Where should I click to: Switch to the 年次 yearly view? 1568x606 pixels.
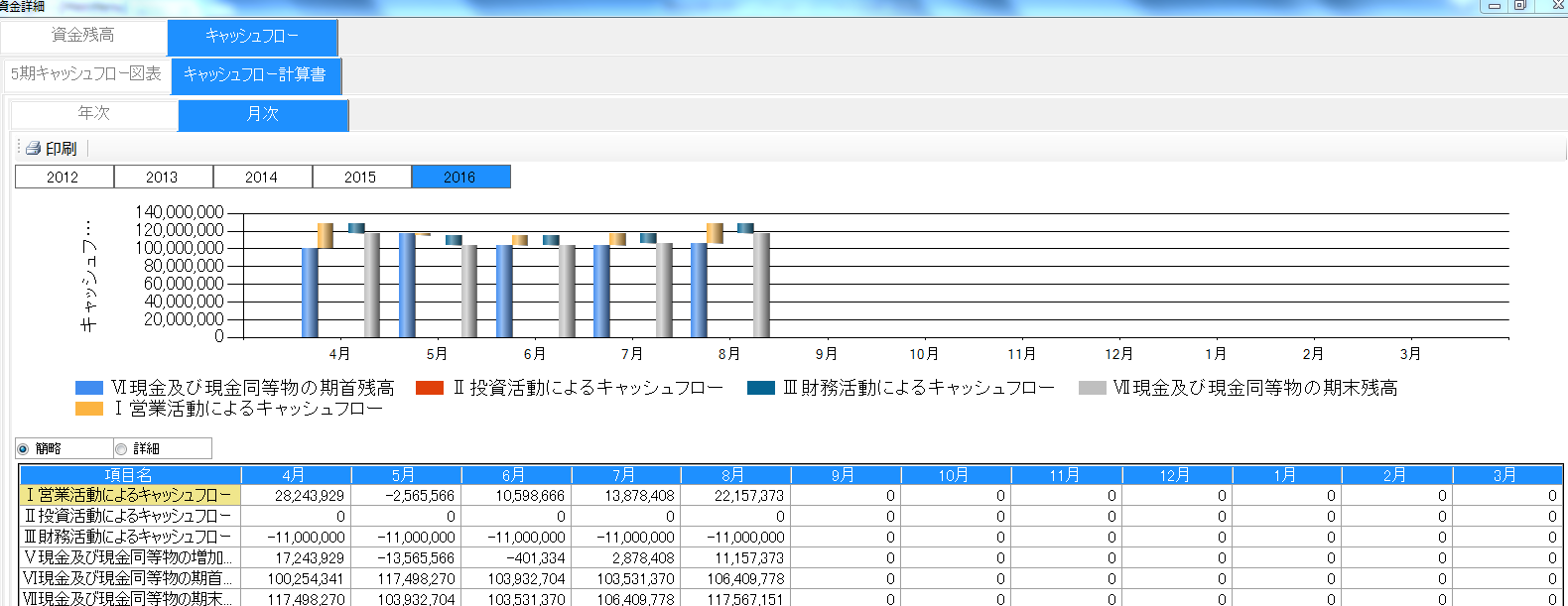tap(94, 114)
